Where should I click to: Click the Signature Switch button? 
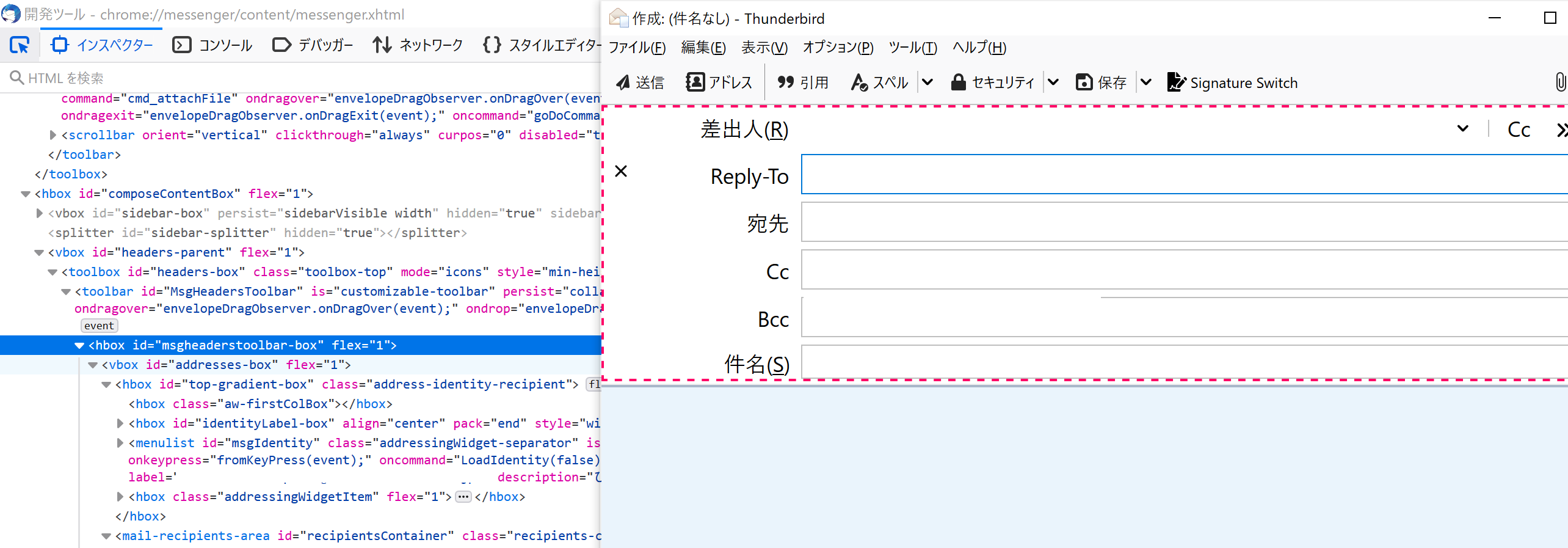1232,82
